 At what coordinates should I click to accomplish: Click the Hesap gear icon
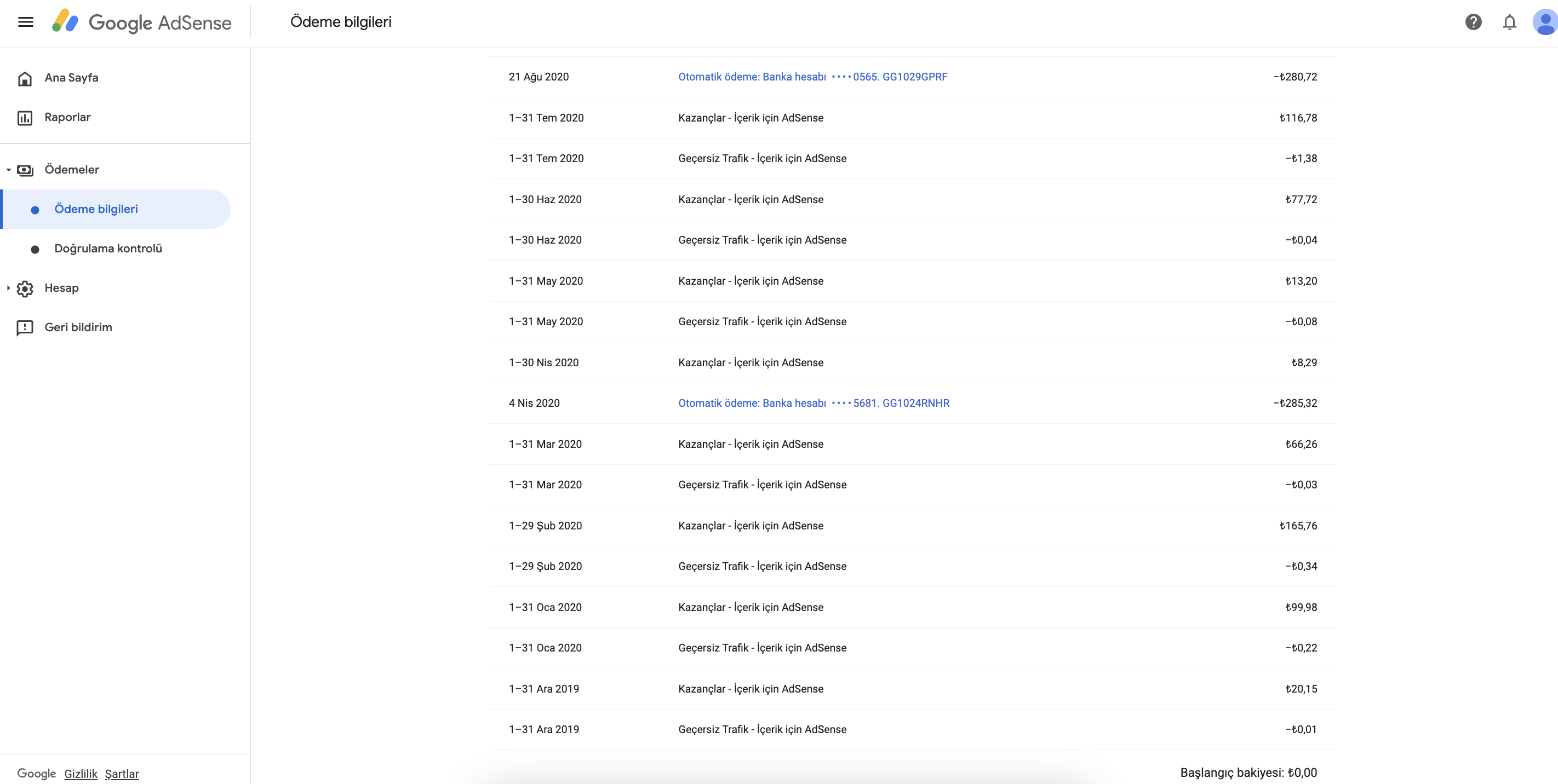click(25, 289)
